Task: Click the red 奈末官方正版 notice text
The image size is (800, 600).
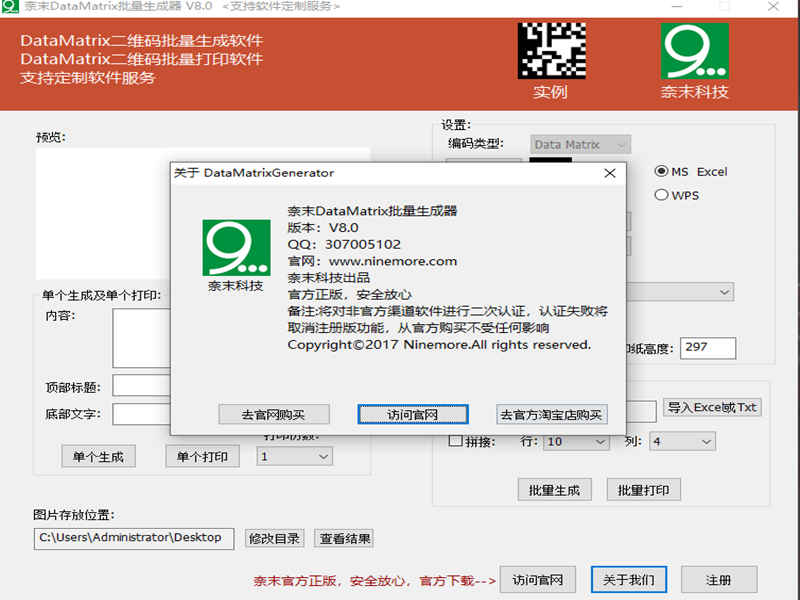Action: (x=375, y=581)
